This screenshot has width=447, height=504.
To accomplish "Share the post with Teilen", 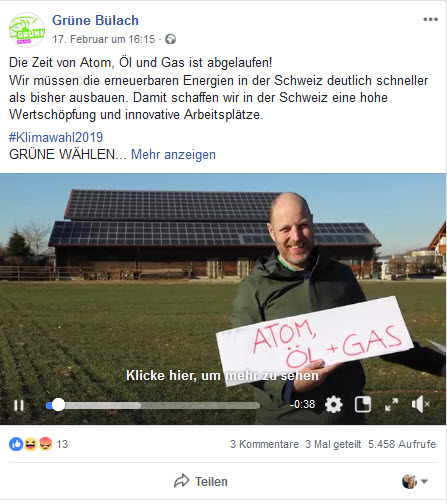I will pyautogui.click(x=201, y=482).
